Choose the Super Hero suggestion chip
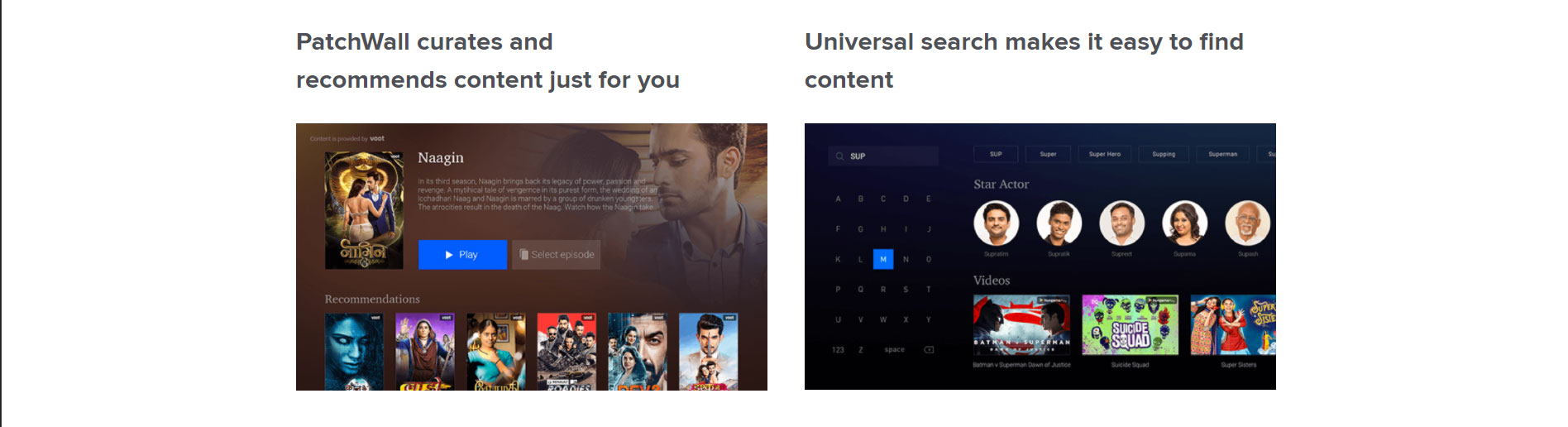The height and width of the screenshot is (427, 1568). 1105,154
